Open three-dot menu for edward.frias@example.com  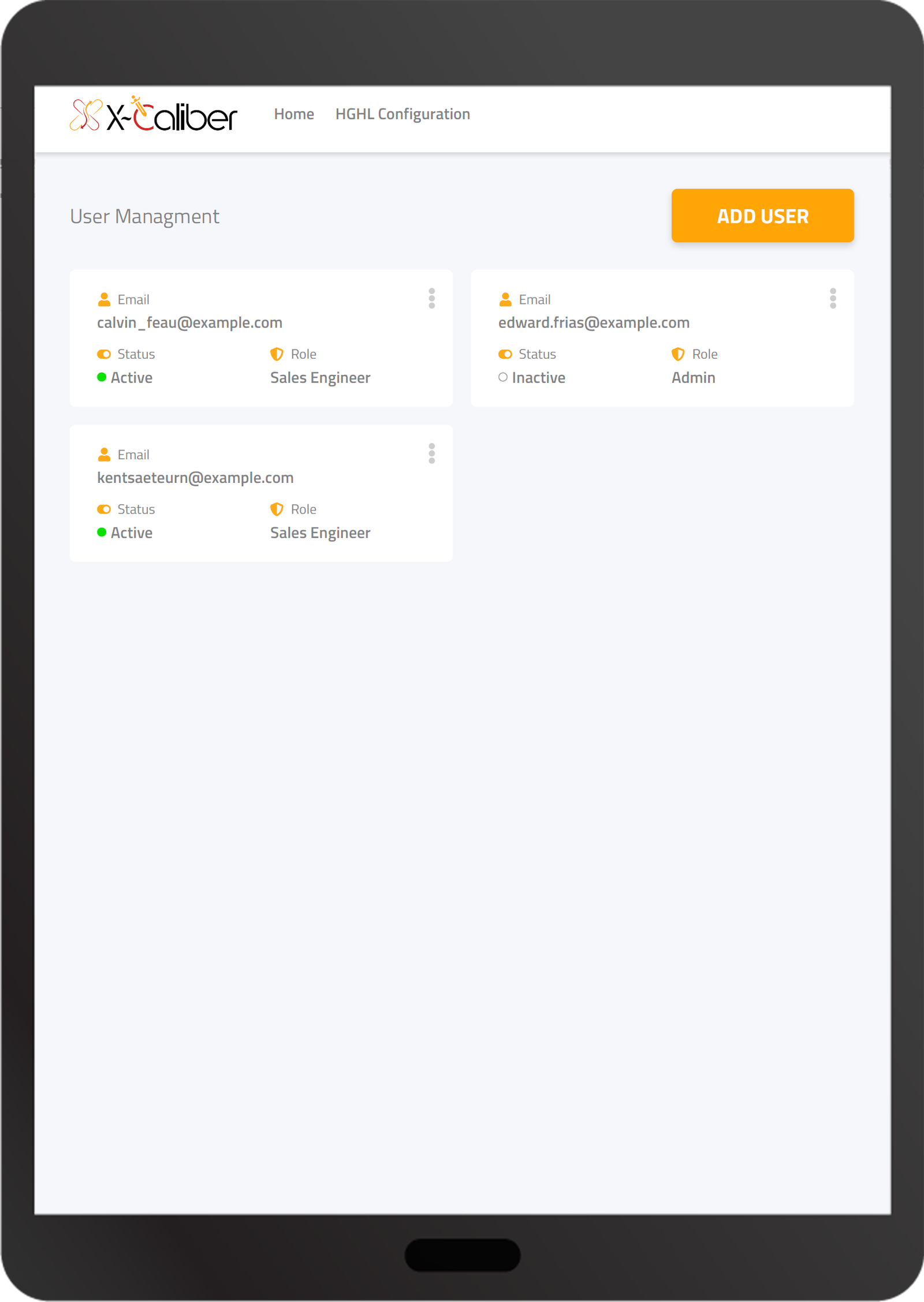pyautogui.click(x=833, y=299)
